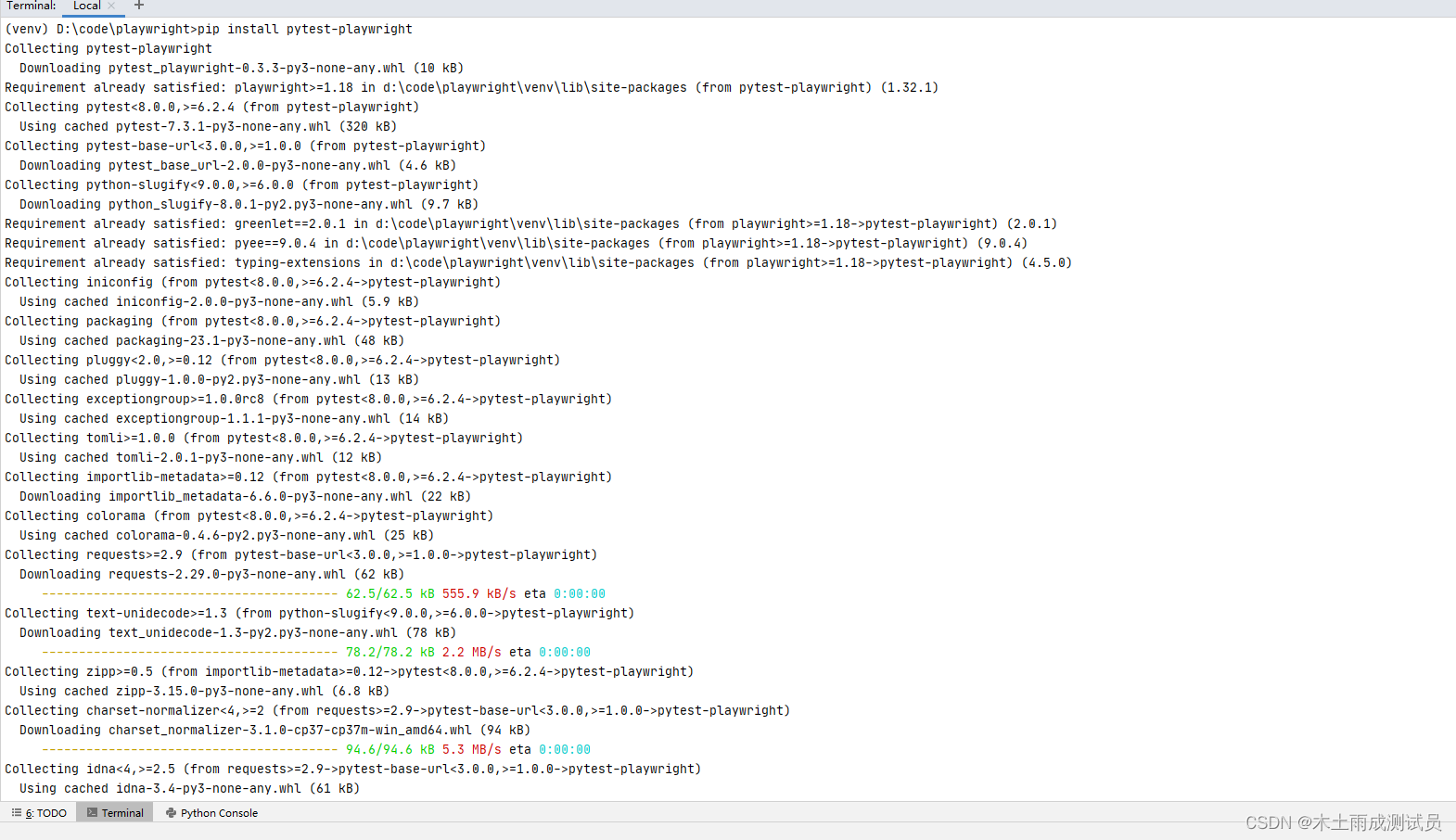Click the pytest_base_url-2.0.0 download line
The width and height of the screenshot is (1456, 840).
point(237,165)
